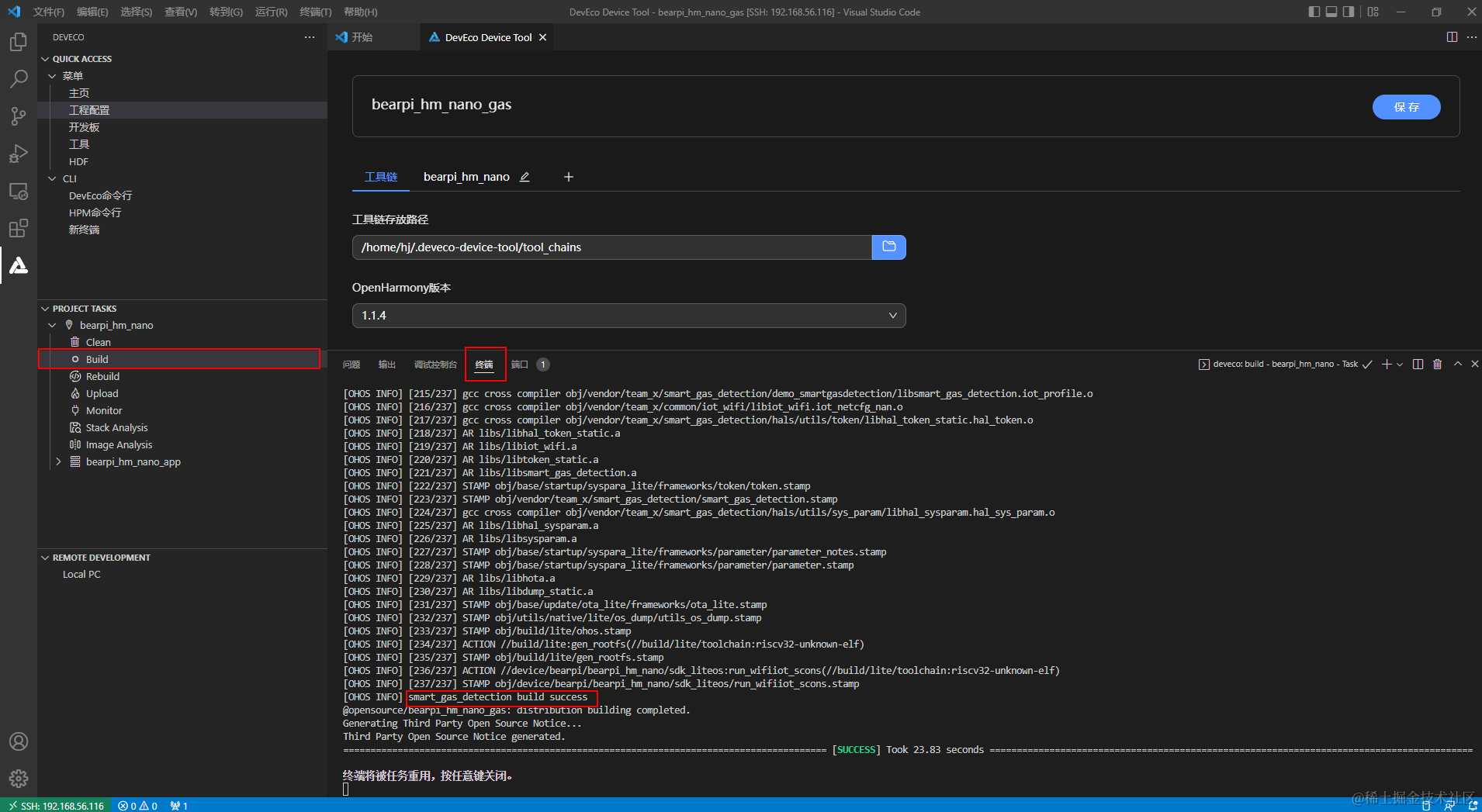
Task: Click errors and warnings count in status bar
Action: click(138, 806)
